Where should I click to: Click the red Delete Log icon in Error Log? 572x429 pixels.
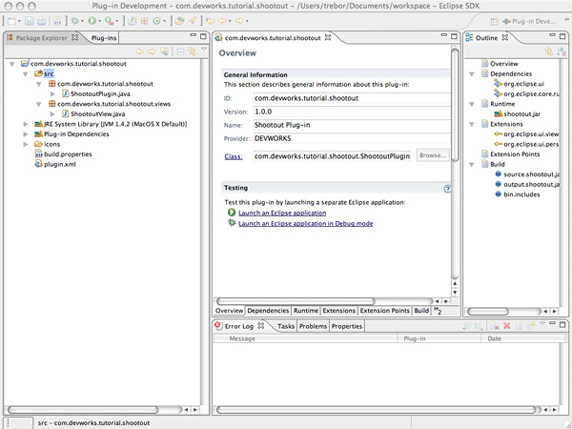[x=507, y=326]
